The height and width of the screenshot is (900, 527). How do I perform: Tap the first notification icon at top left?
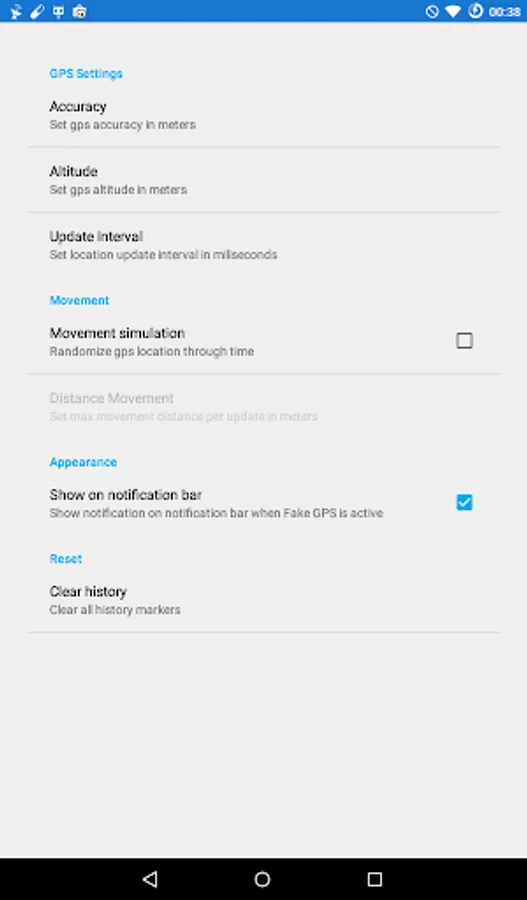coord(16,11)
